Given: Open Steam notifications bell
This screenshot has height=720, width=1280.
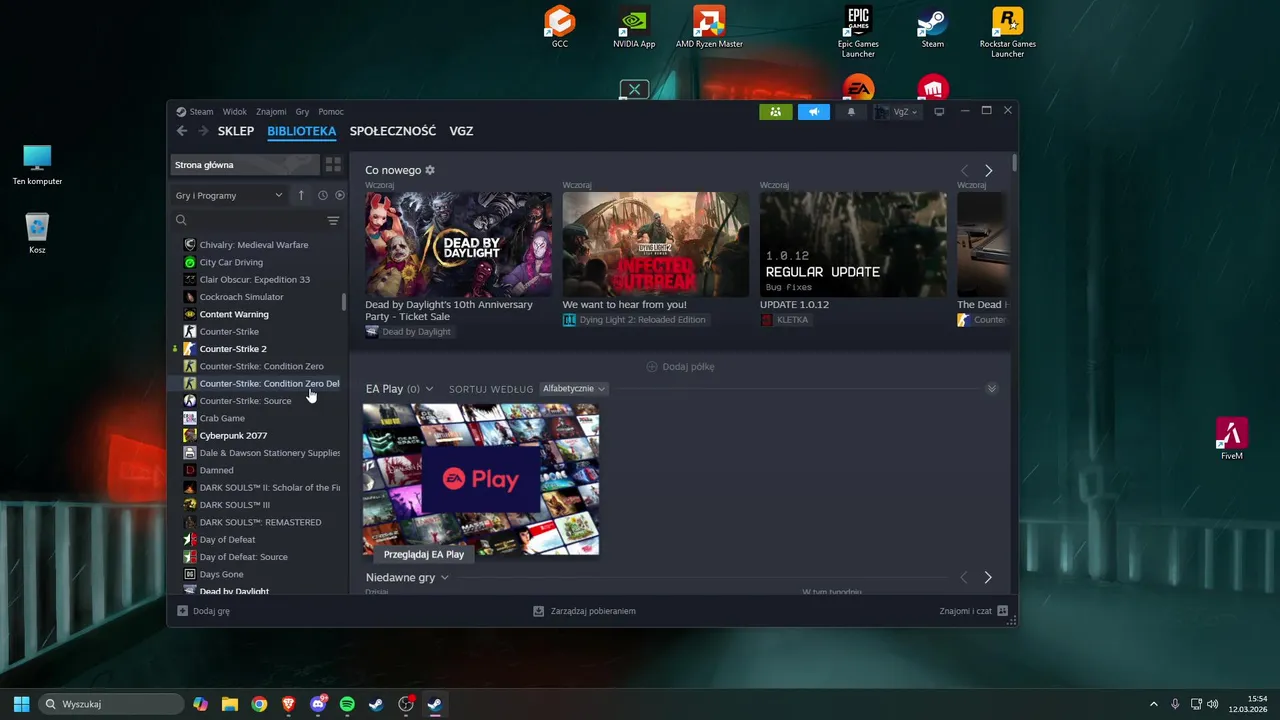Looking at the screenshot, I should [x=851, y=112].
